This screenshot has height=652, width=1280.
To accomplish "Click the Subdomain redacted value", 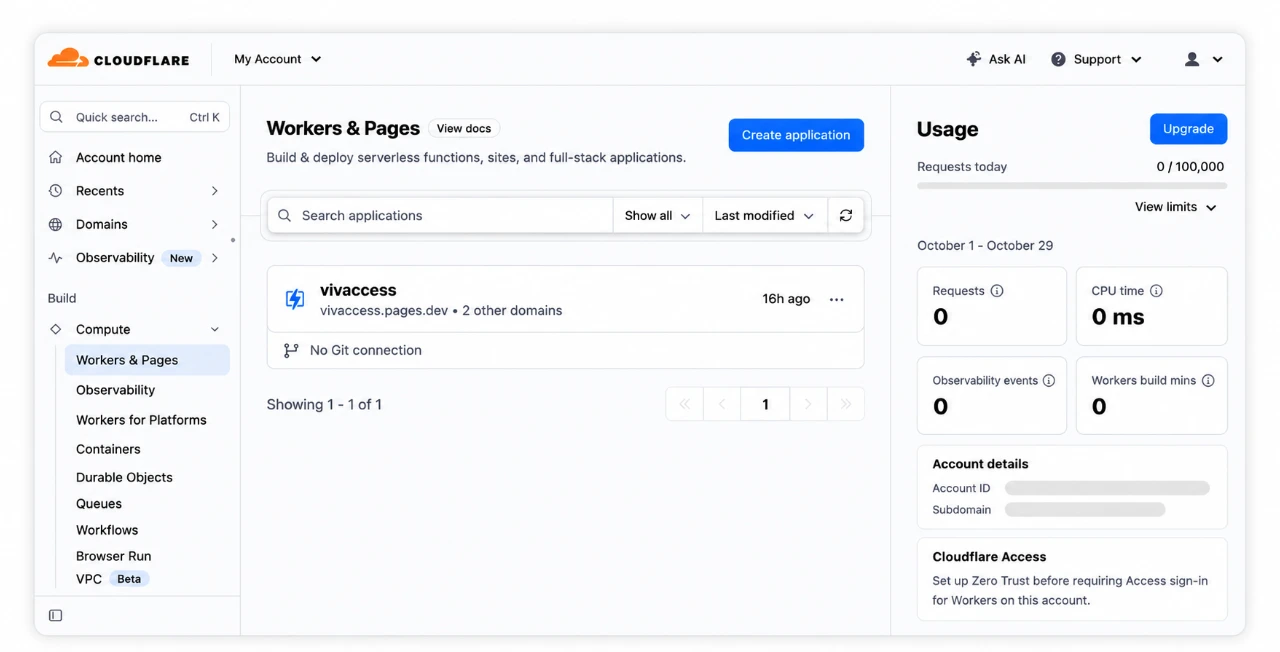I will tap(1085, 510).
